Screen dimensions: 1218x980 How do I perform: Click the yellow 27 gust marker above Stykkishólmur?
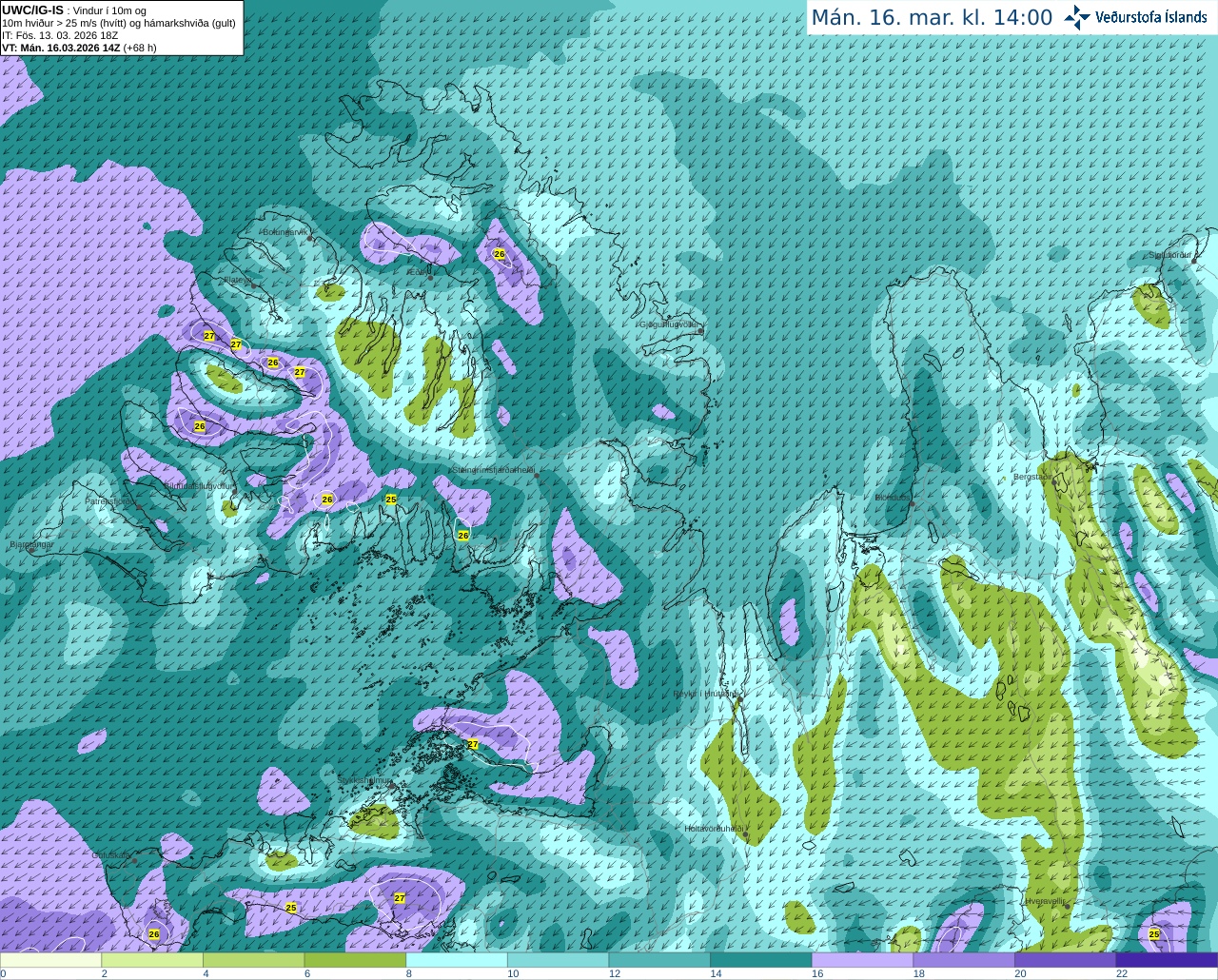473,744
